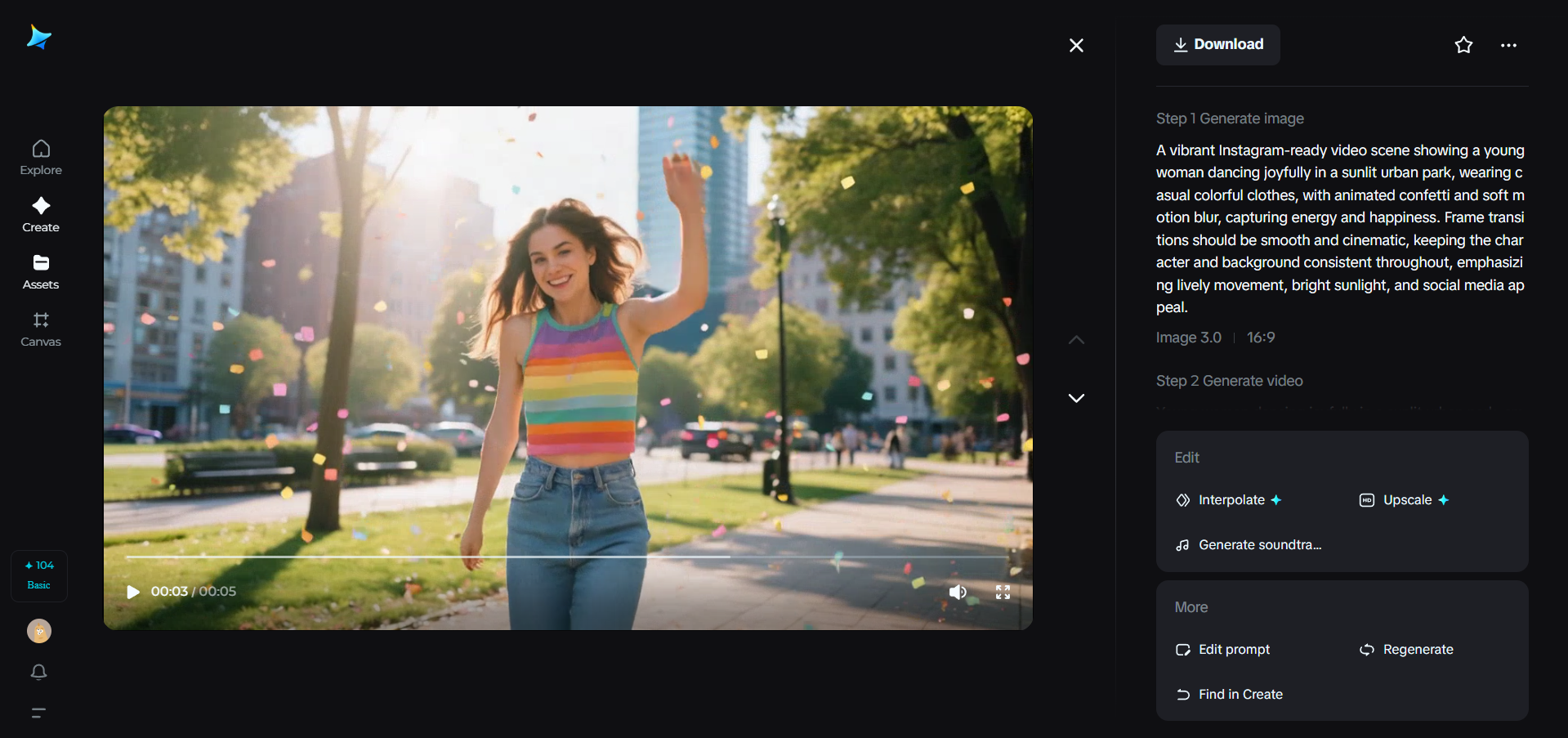Viewport: 1568px width, 738px height.
Task: Download the generated video
Action: [1217, 45]
